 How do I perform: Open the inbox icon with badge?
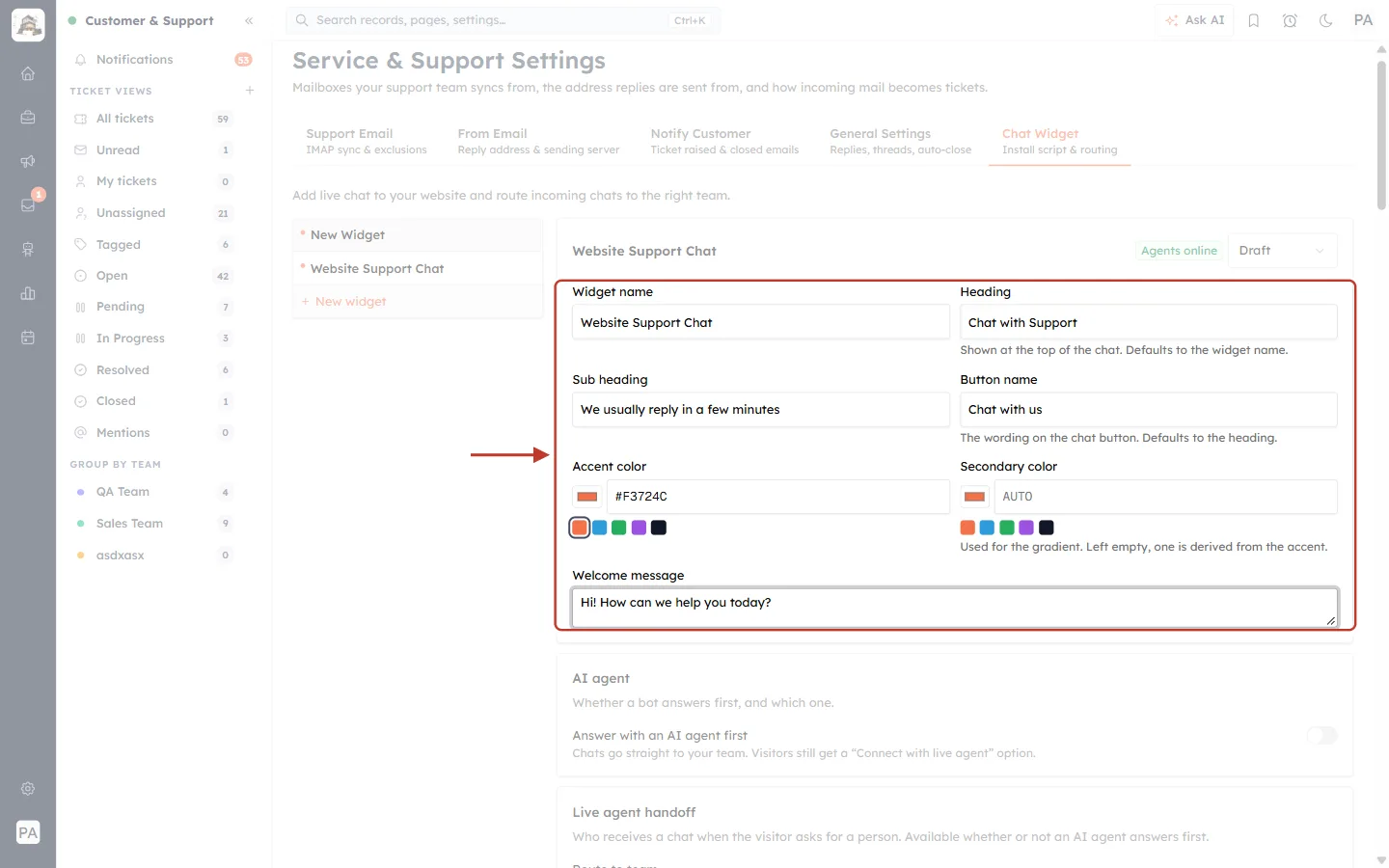pyautogui.click(x=28, y=204)
